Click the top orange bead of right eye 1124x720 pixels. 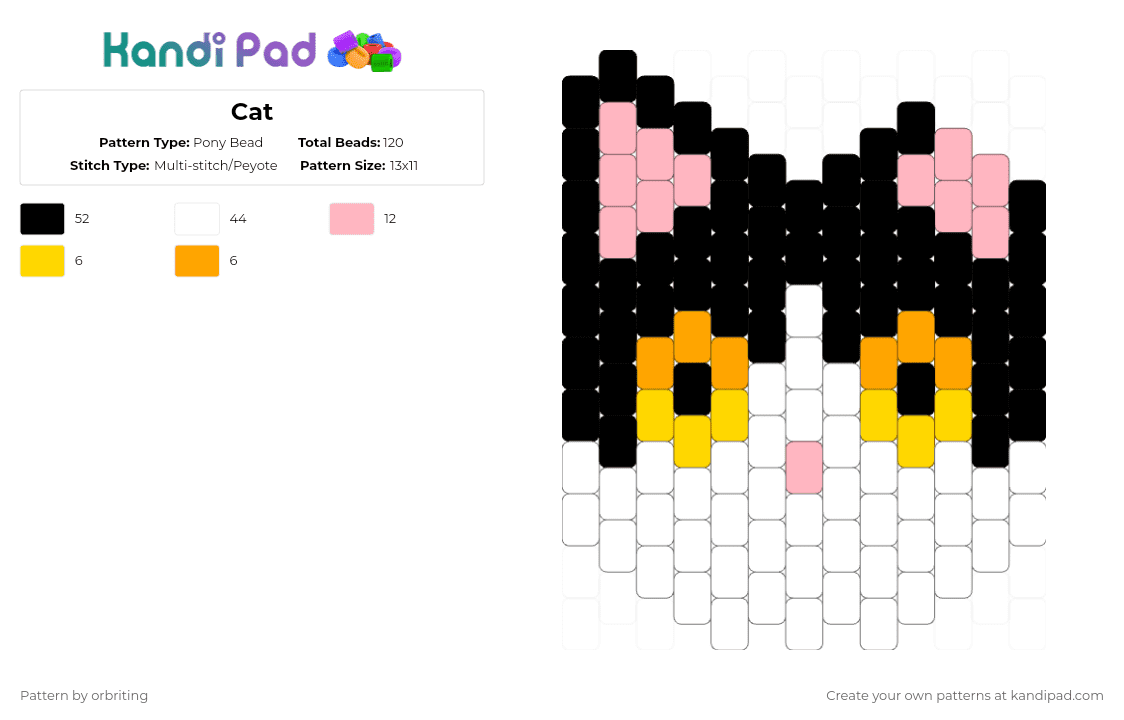pyautogui.click(x=916, y=337)
